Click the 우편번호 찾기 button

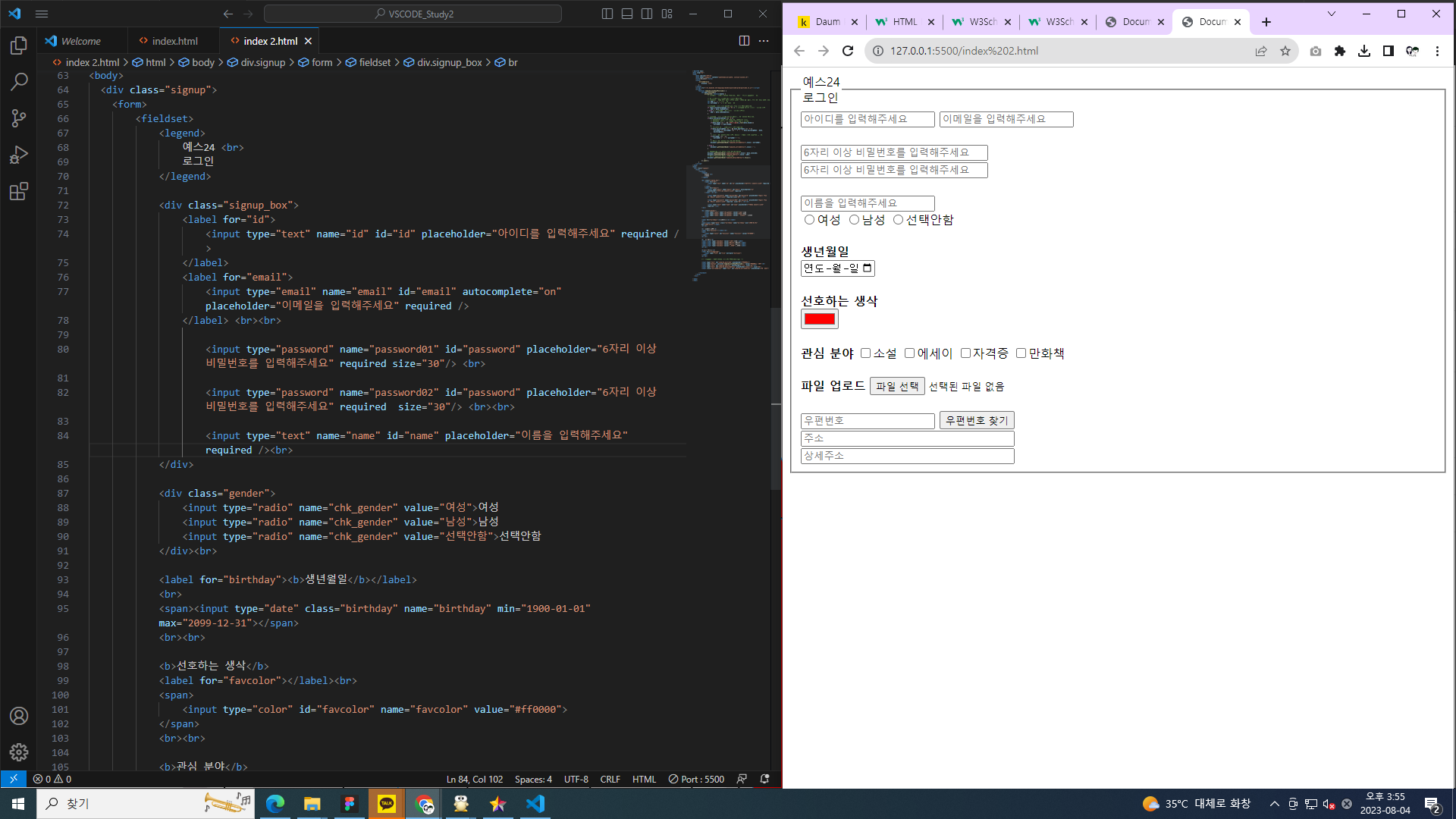[976, 420]
